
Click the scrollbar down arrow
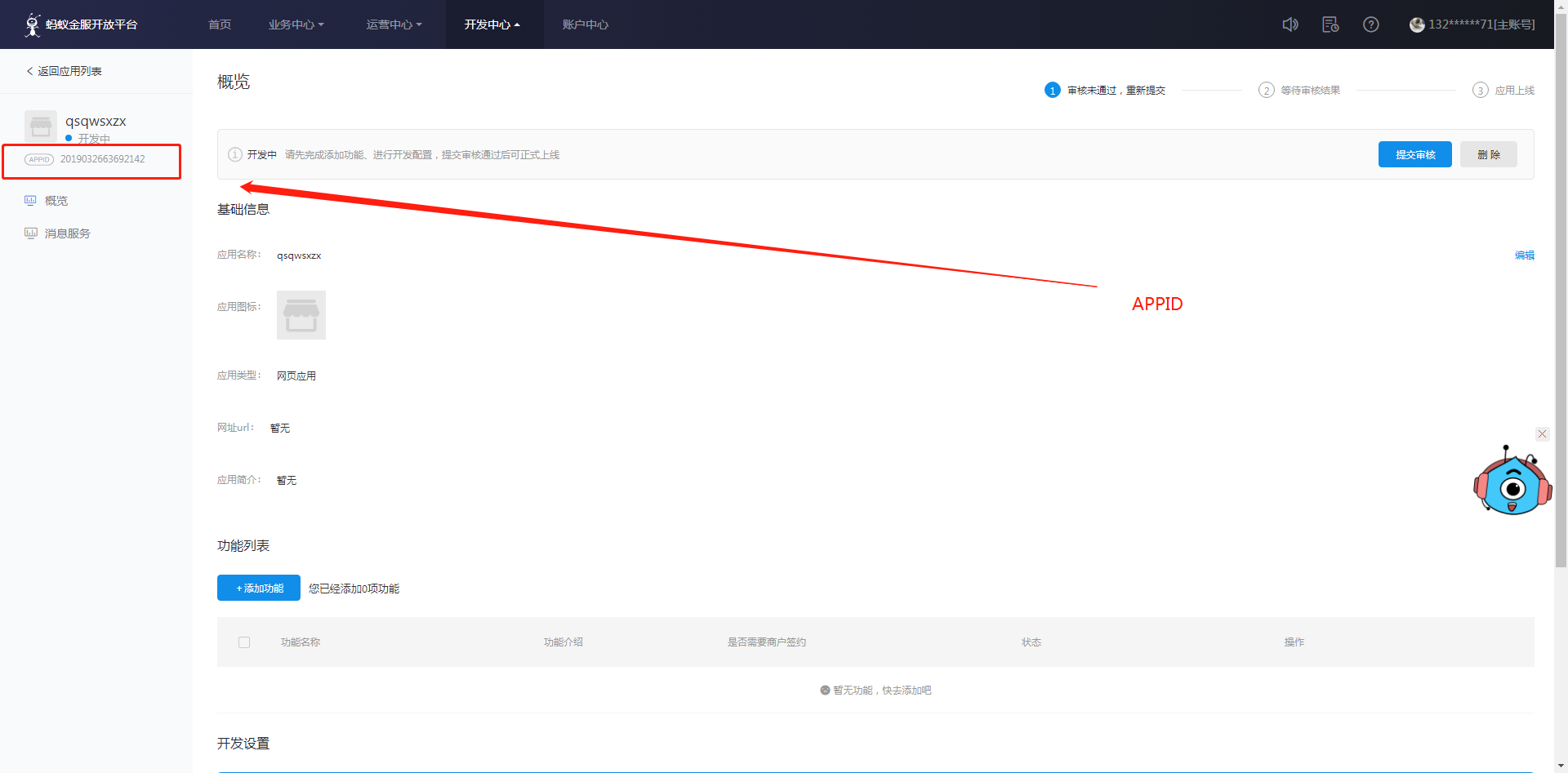[1561, 766]
